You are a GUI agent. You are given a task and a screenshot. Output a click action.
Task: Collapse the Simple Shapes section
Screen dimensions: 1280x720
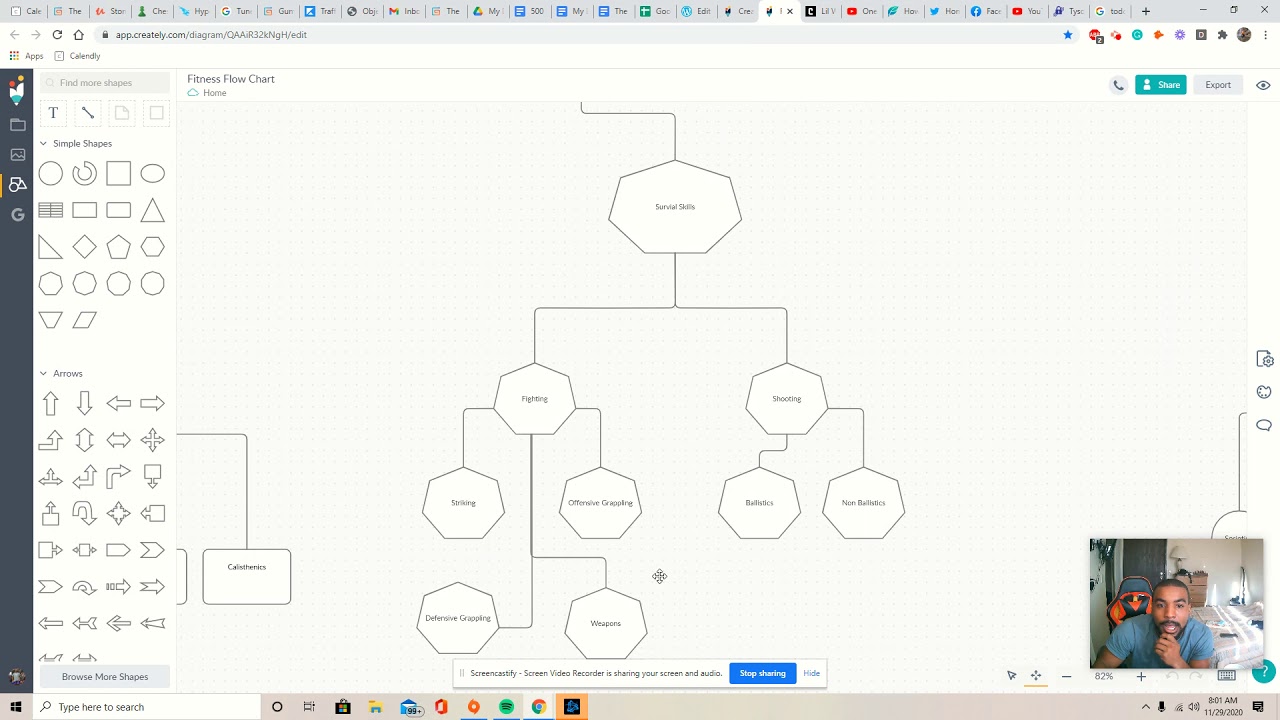[43, 143]
